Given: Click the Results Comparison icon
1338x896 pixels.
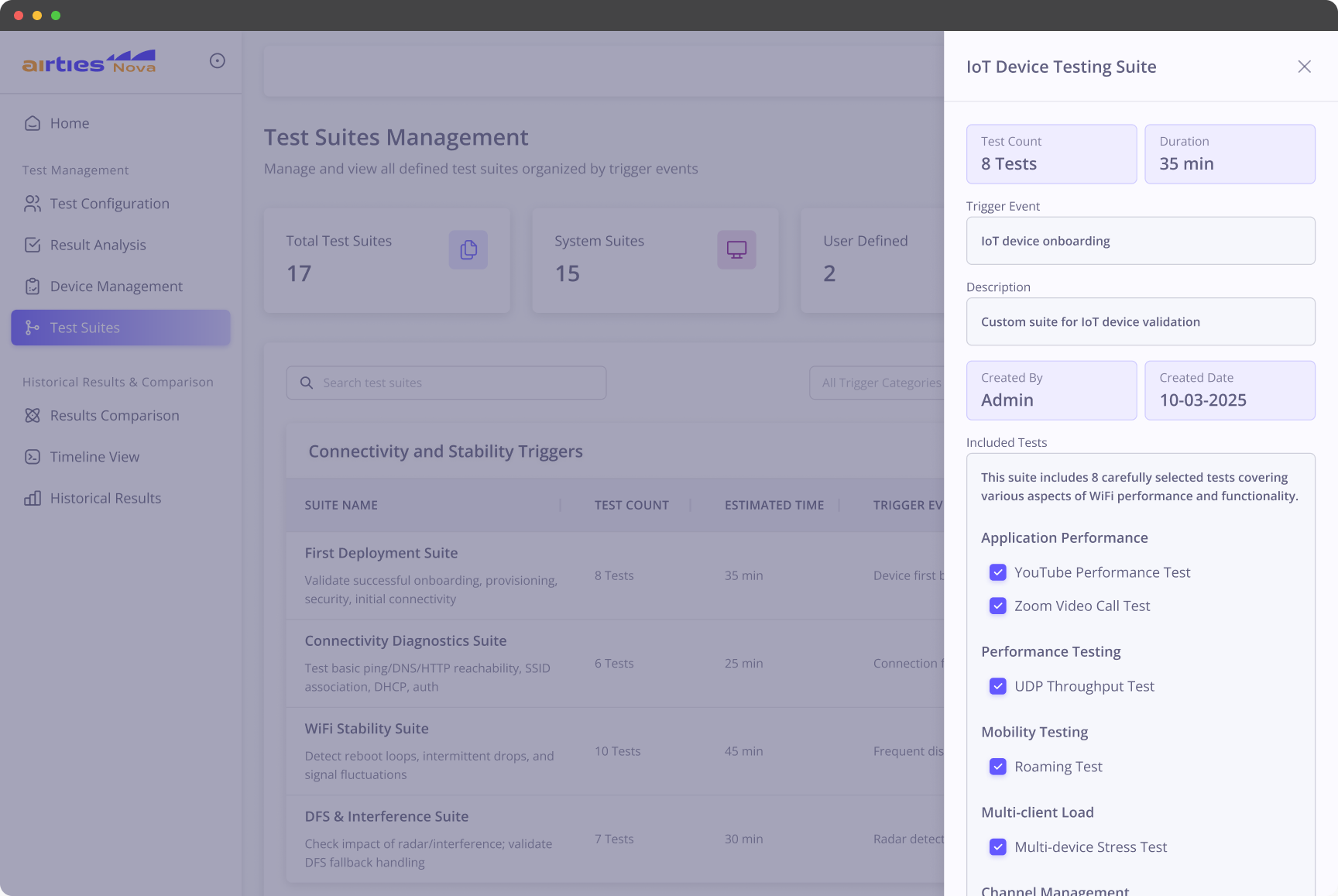Looking at the screenshot, I should (x=33, y=416).
